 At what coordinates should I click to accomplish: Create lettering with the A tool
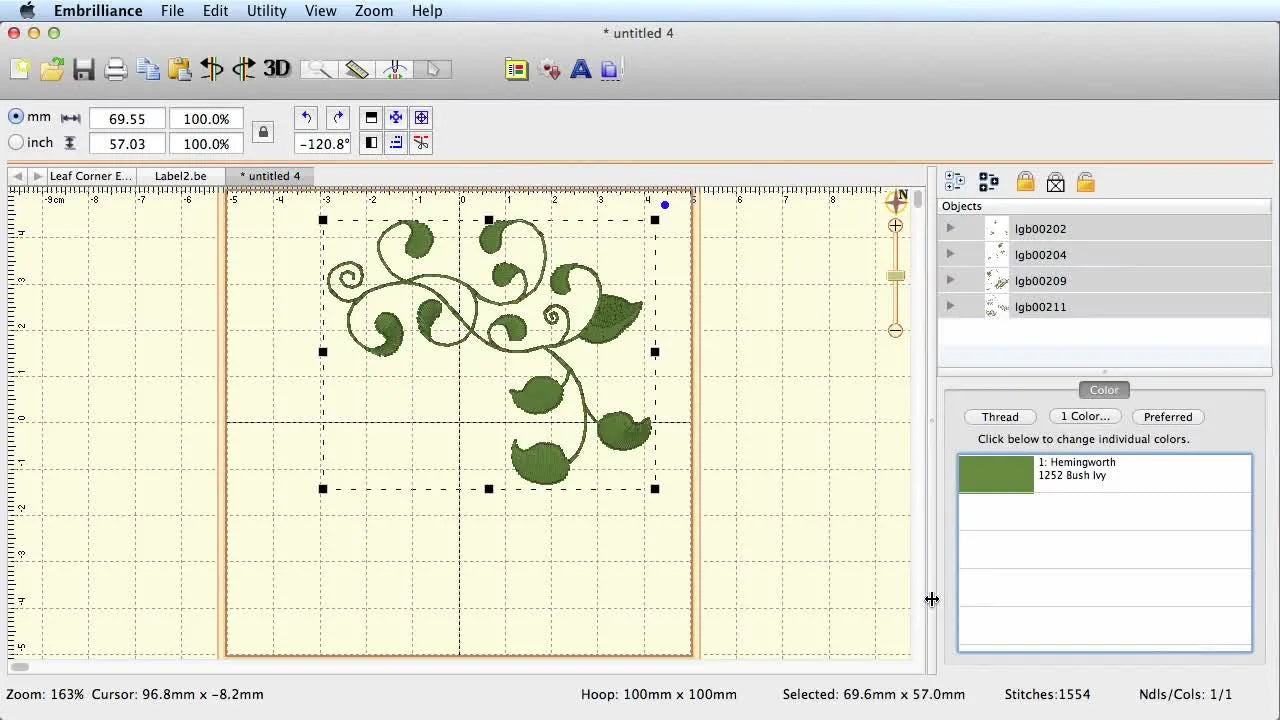tap(580, 69)
